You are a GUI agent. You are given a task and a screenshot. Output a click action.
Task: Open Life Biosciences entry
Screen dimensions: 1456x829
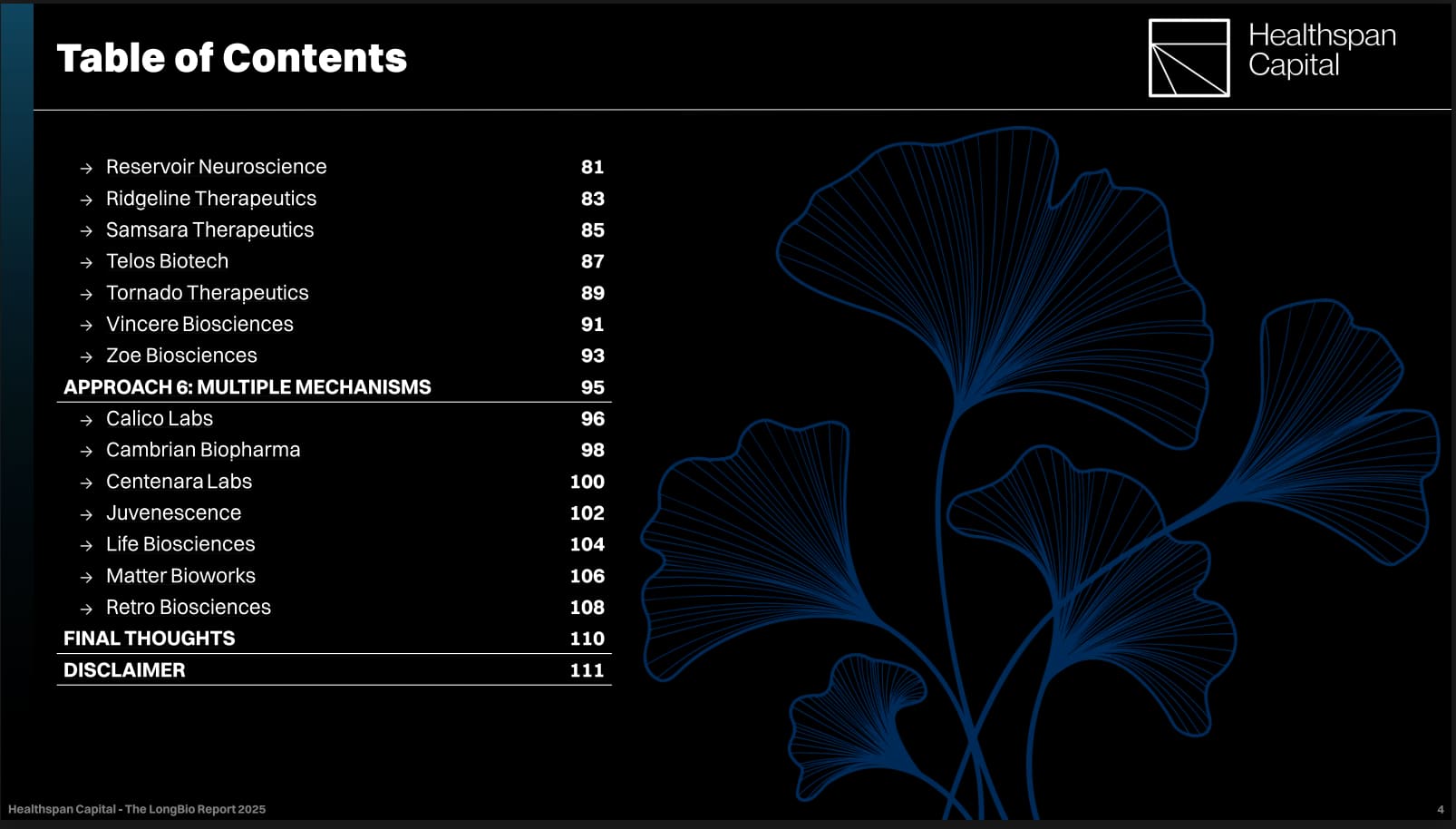coord(180,544)
